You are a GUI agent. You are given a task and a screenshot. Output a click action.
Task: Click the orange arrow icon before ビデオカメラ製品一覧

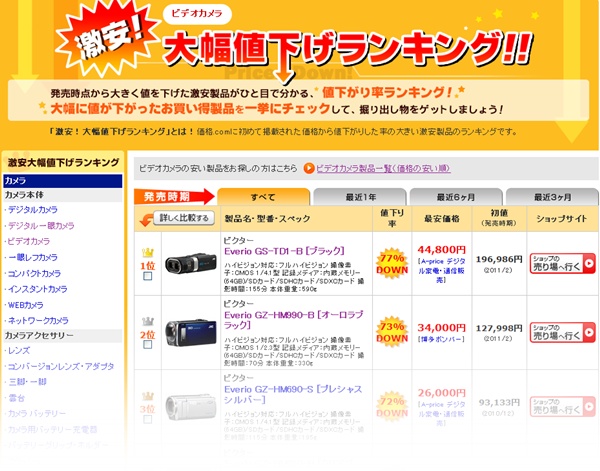[309, 168]
